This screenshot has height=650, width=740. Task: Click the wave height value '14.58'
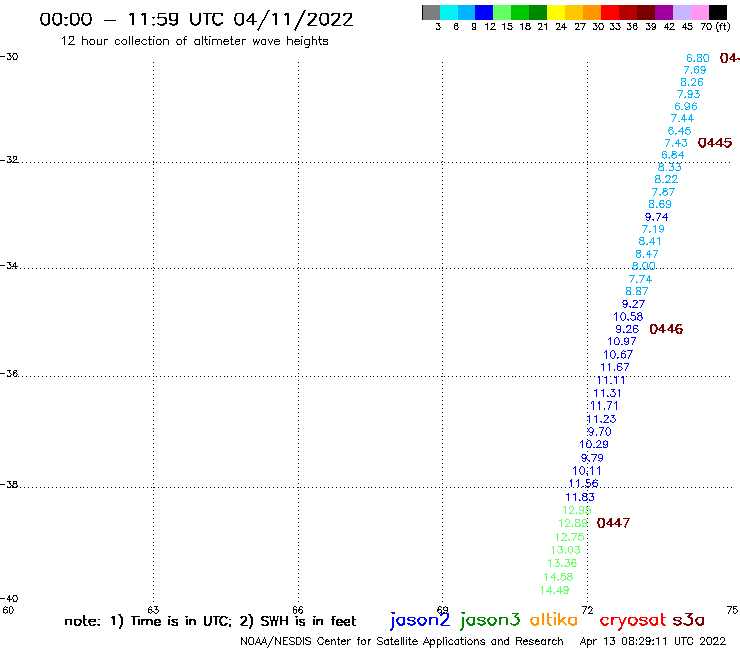click(558, 577)
